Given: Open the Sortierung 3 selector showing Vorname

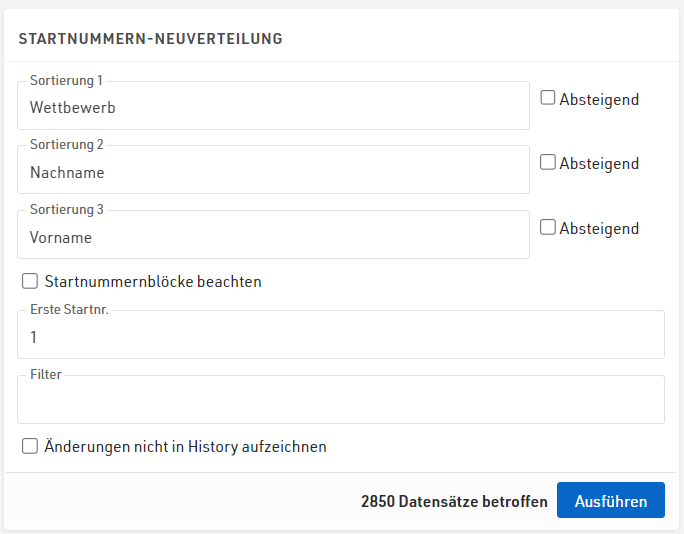Looking at the screenshot, I should coord(273,237).
